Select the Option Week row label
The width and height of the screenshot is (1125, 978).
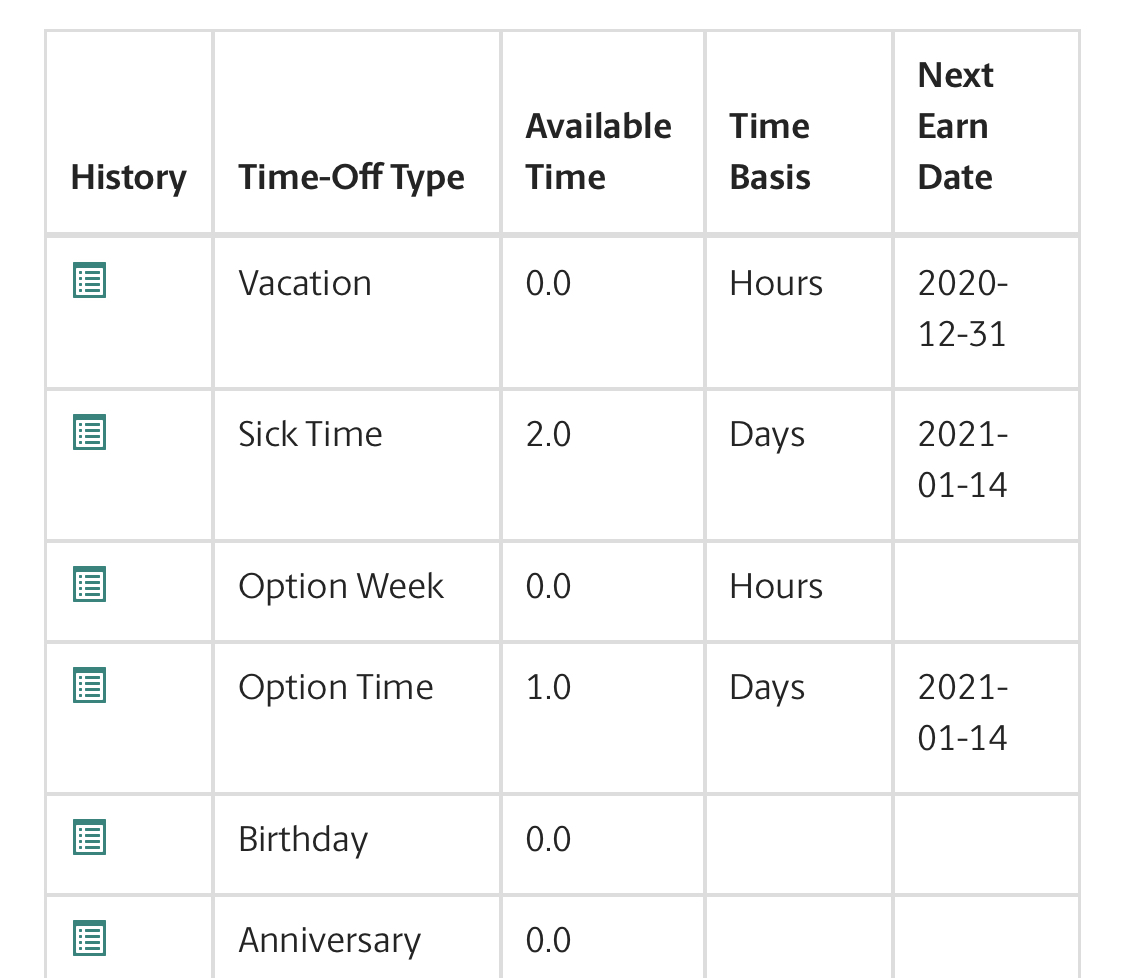click(x=341, y=586)
